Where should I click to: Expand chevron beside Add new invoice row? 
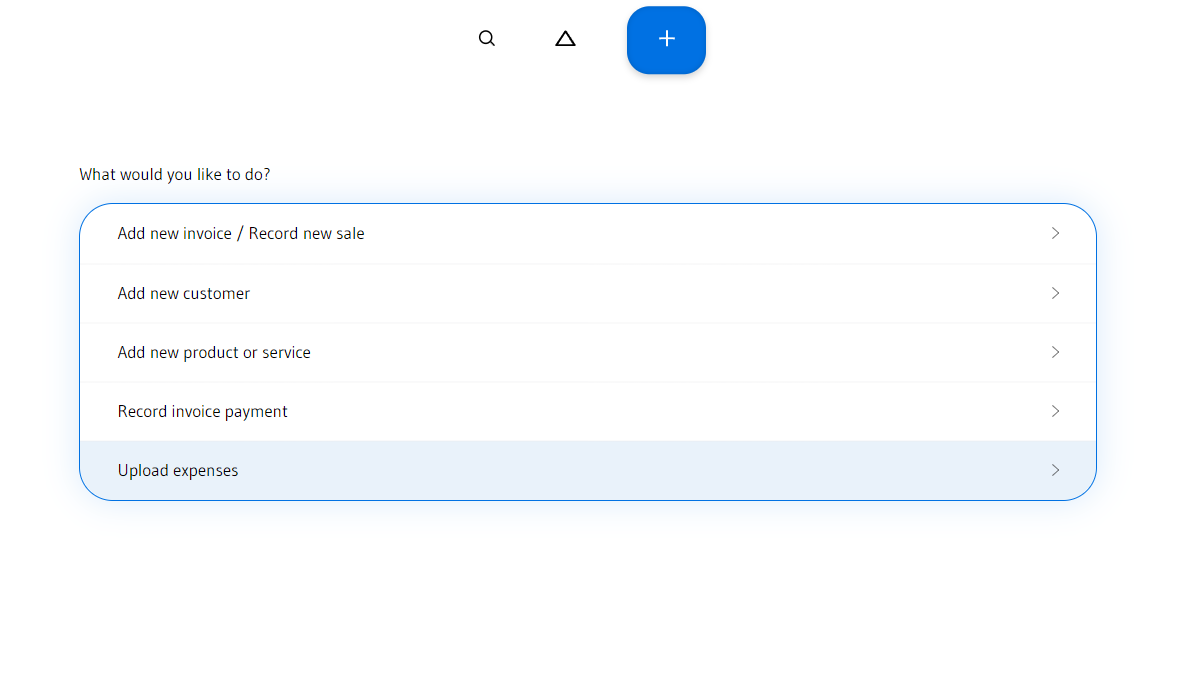[1055, 233]
